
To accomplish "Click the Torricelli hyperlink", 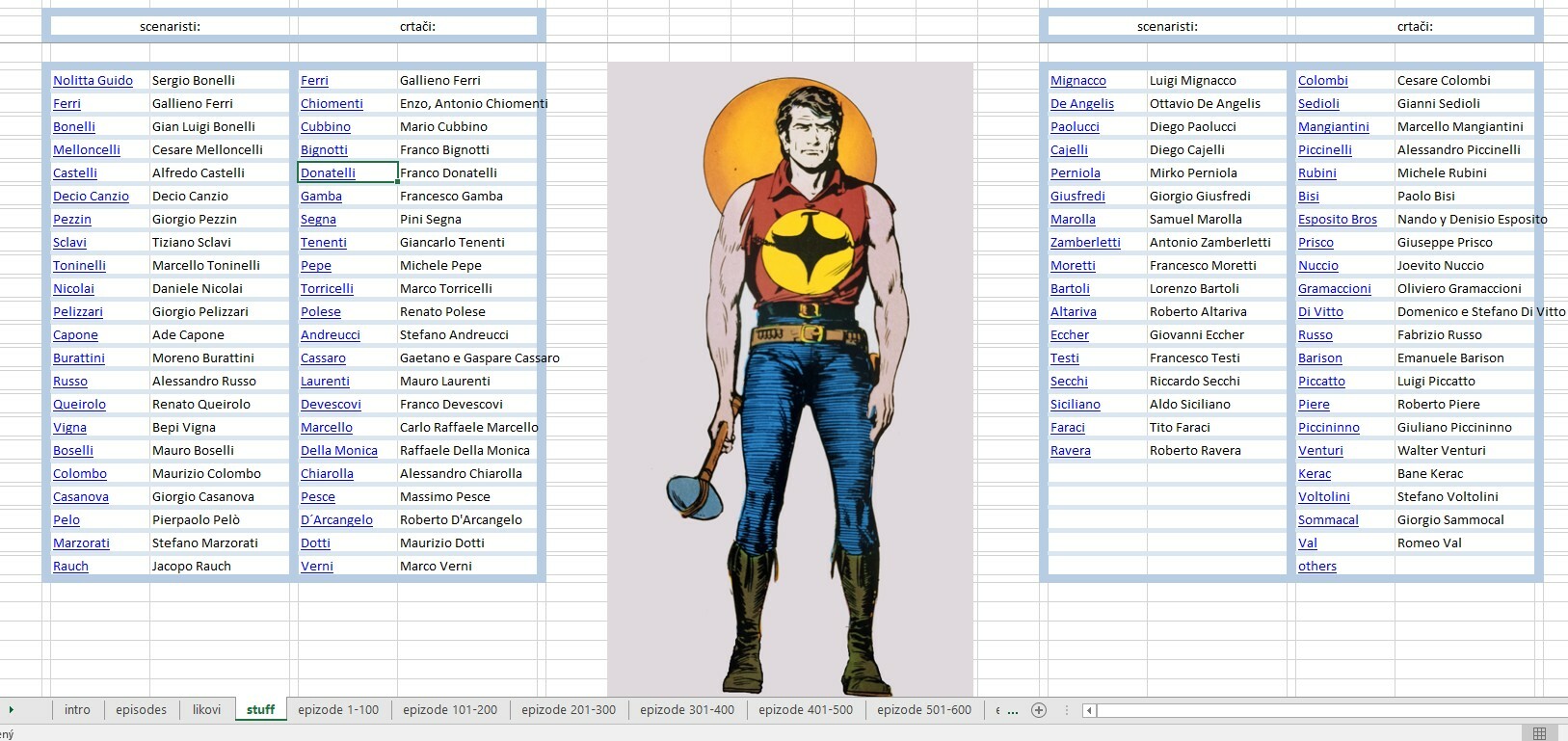I will (x=327, y=289).
